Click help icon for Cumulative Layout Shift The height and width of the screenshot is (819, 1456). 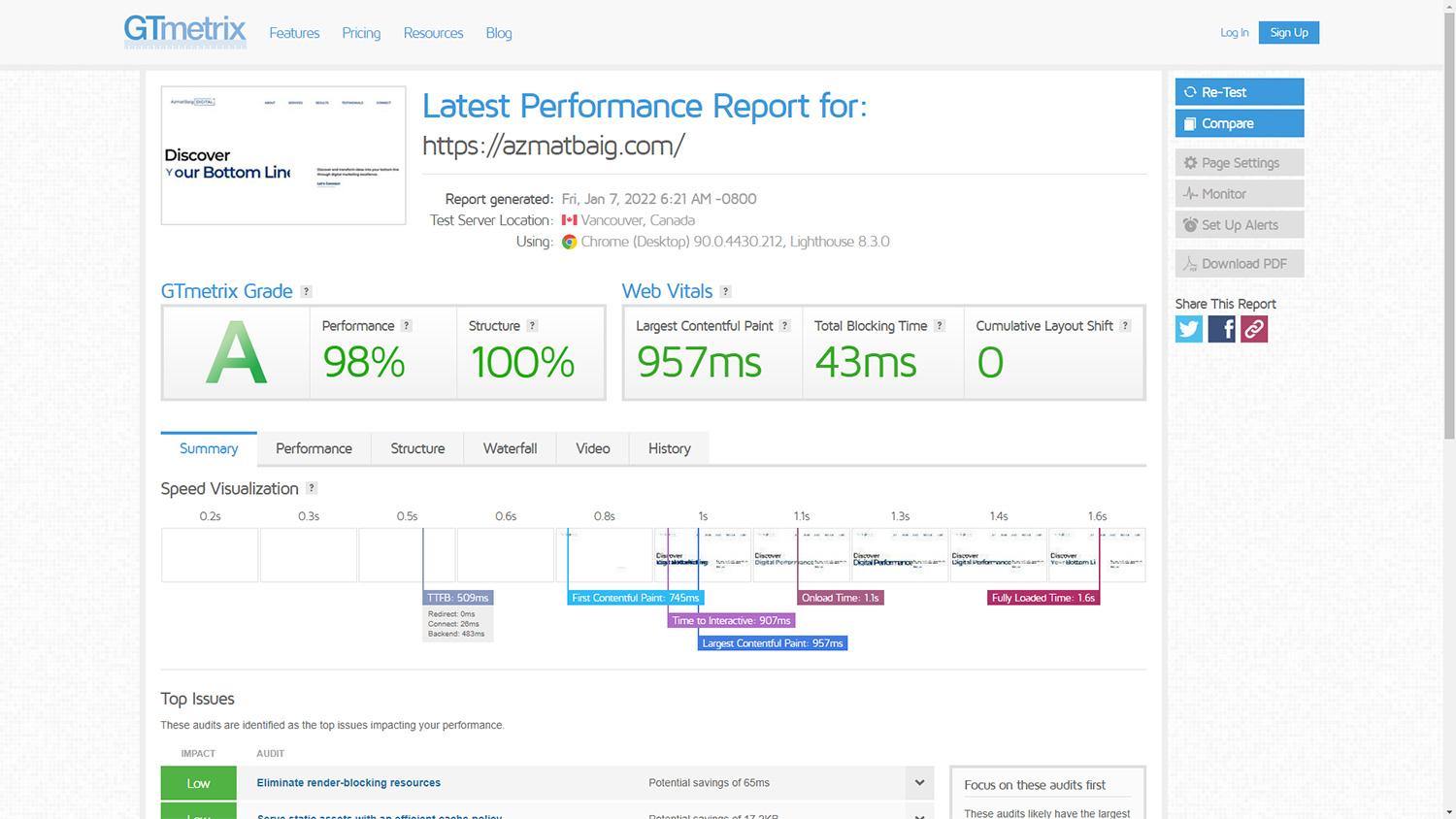click(x=1125, y=326)
